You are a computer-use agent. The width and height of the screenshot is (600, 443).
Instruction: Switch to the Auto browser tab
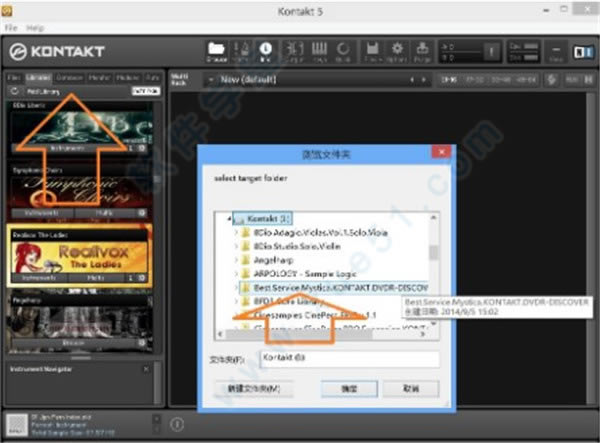[x=153, y=78]
